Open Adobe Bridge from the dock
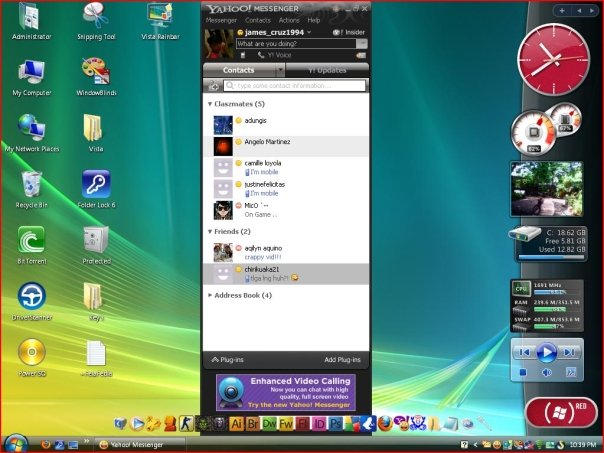604x453 pixels. point(253,424)
